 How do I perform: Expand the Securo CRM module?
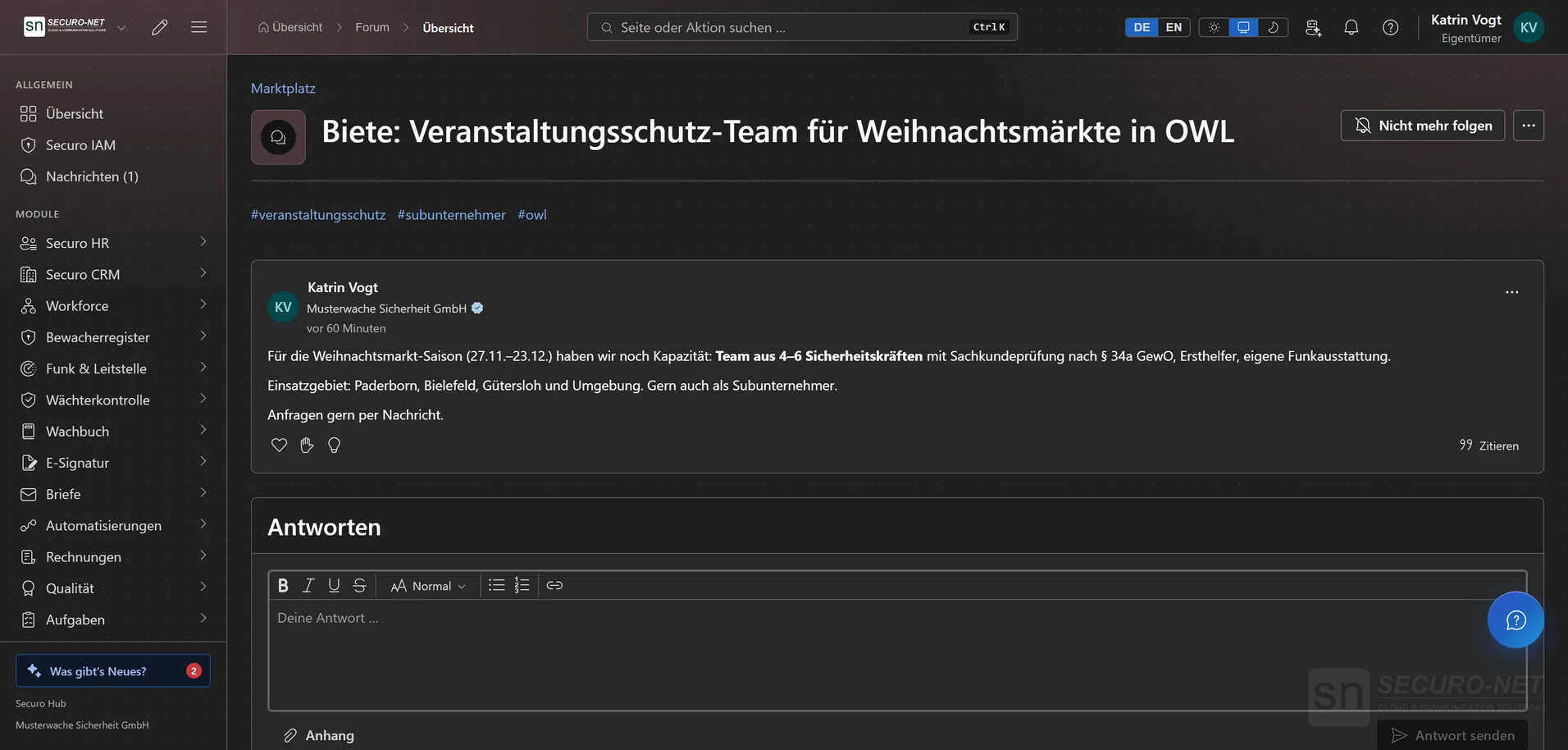[x=203, y=273]
